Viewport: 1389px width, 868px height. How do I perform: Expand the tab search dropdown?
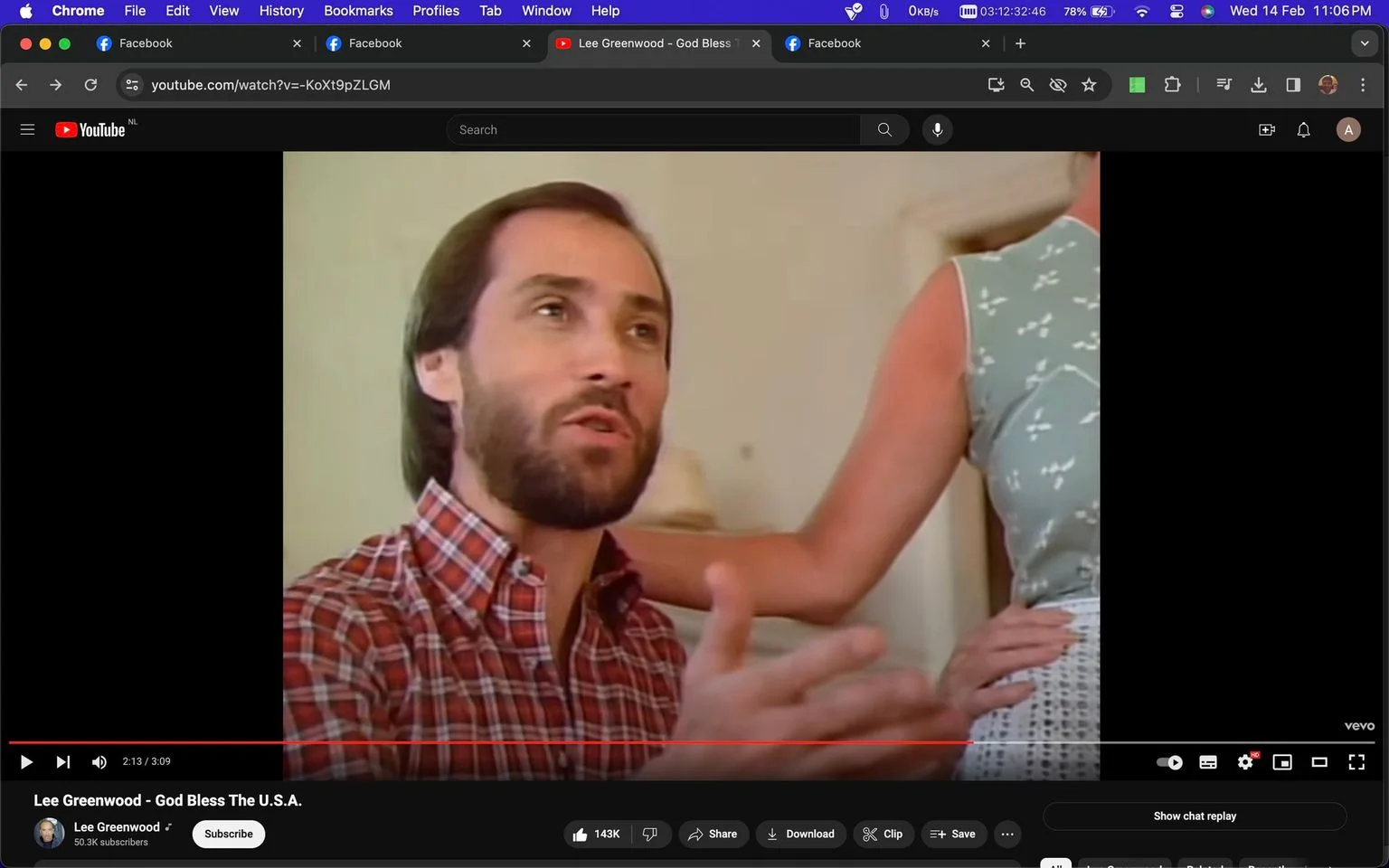click(x=1365, y=43)
